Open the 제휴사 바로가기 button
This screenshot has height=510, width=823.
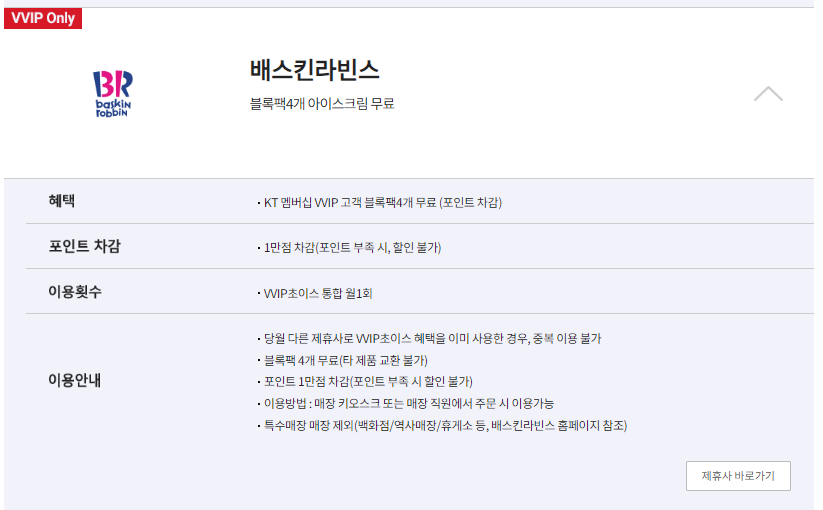click(x=738, y=476)
